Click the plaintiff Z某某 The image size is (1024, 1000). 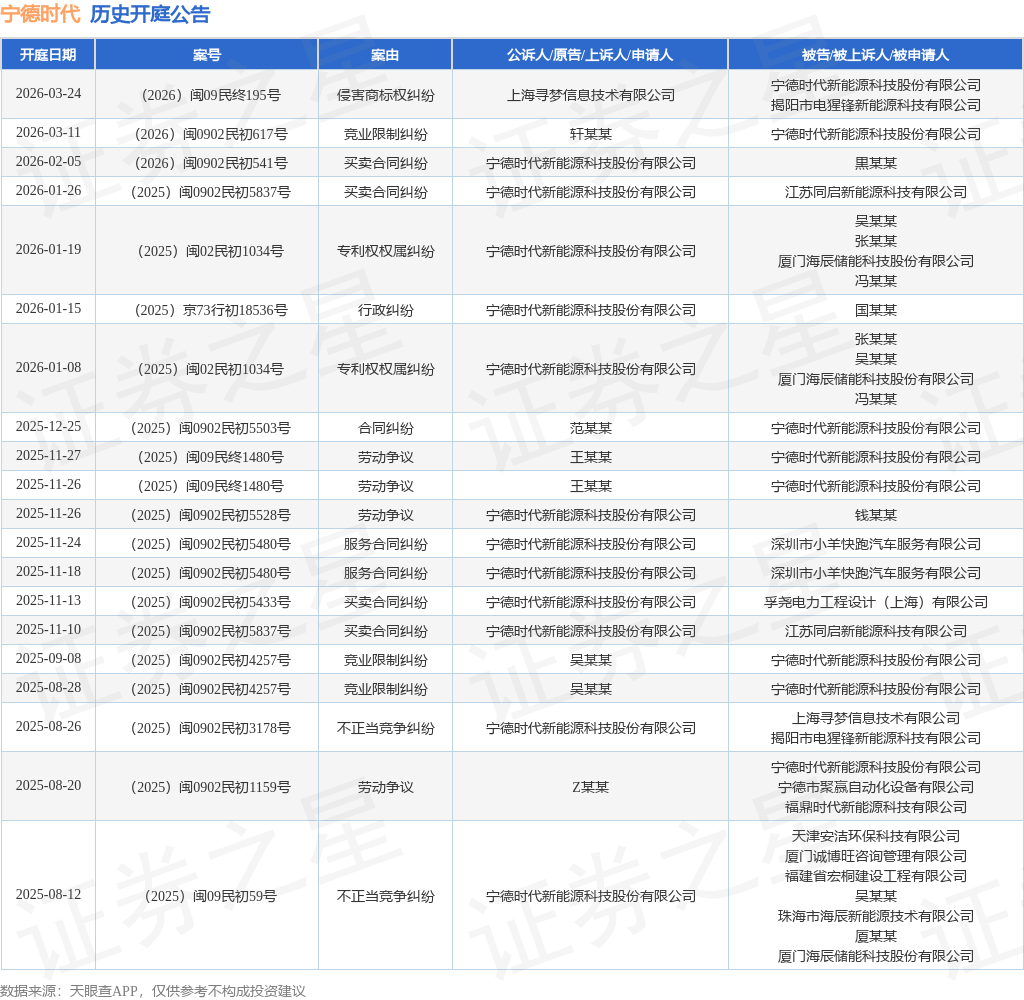tap(590, 787)
